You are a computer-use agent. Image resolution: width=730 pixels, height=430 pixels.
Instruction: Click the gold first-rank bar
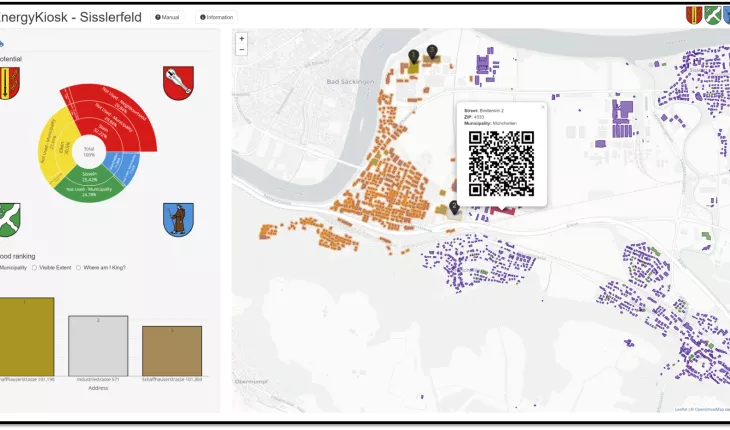[x=27, y=337]
